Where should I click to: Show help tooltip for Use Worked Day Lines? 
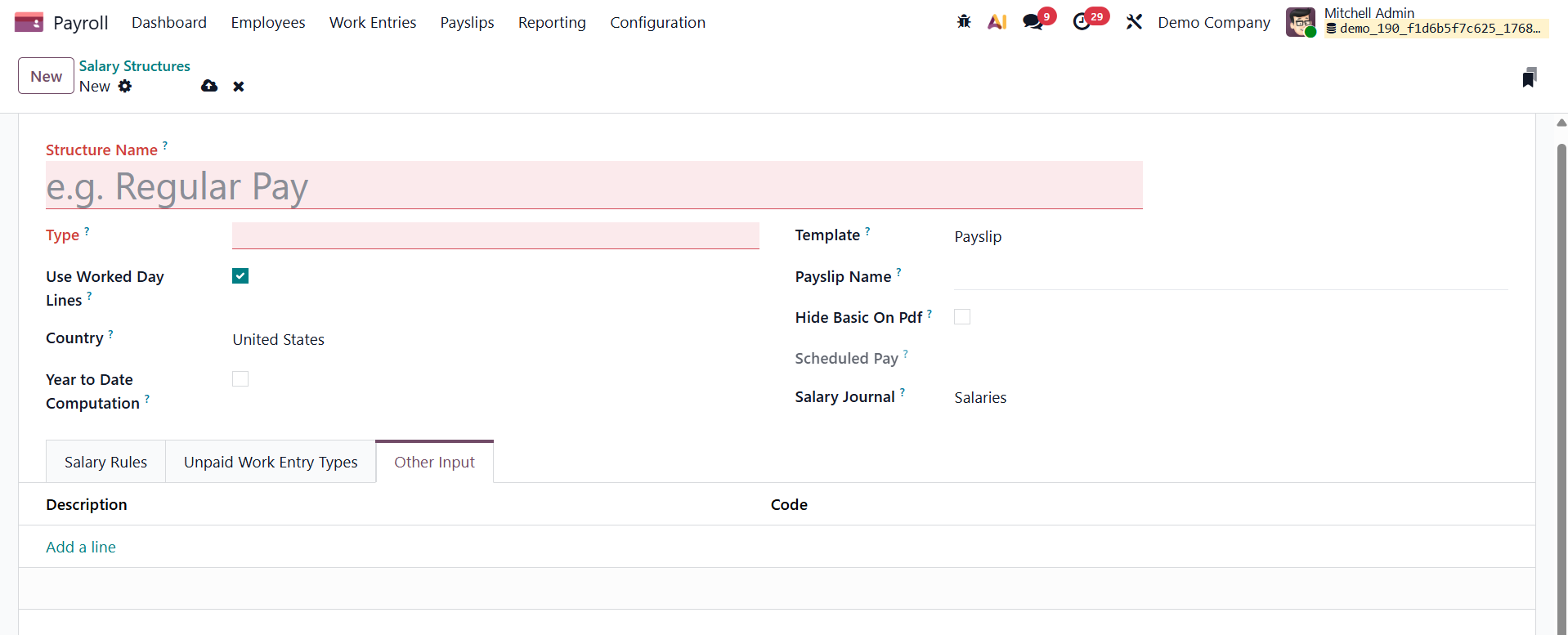(89, 297)
